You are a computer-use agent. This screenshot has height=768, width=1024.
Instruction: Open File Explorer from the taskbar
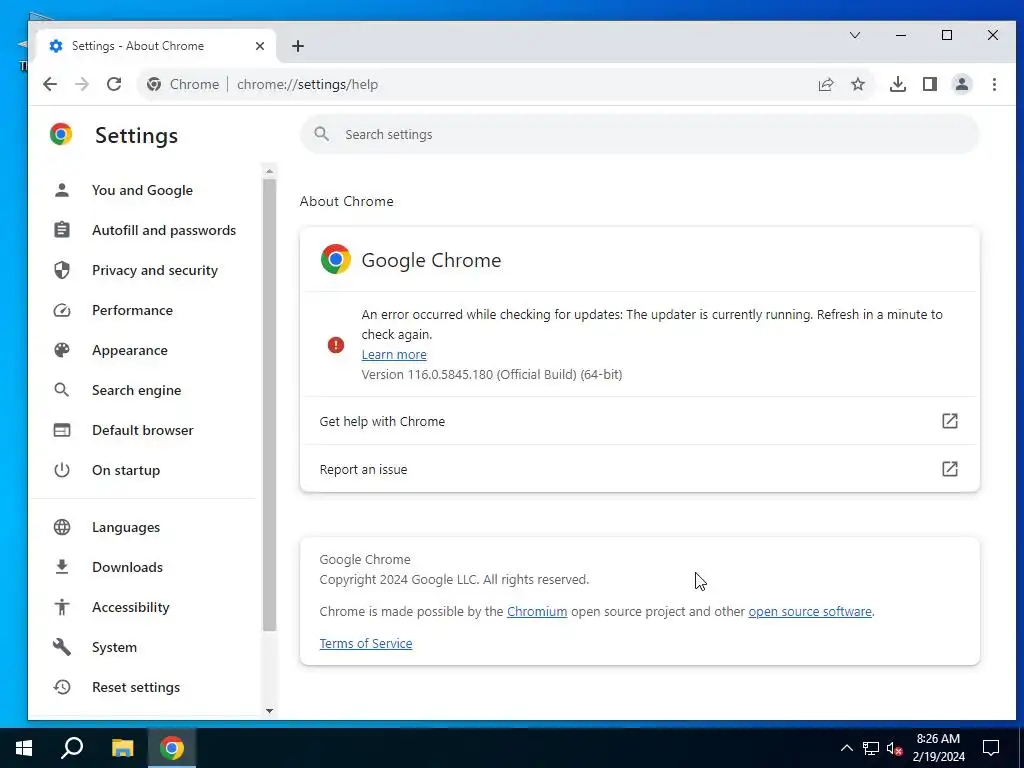pyautogui.click(x=122, y=748)
